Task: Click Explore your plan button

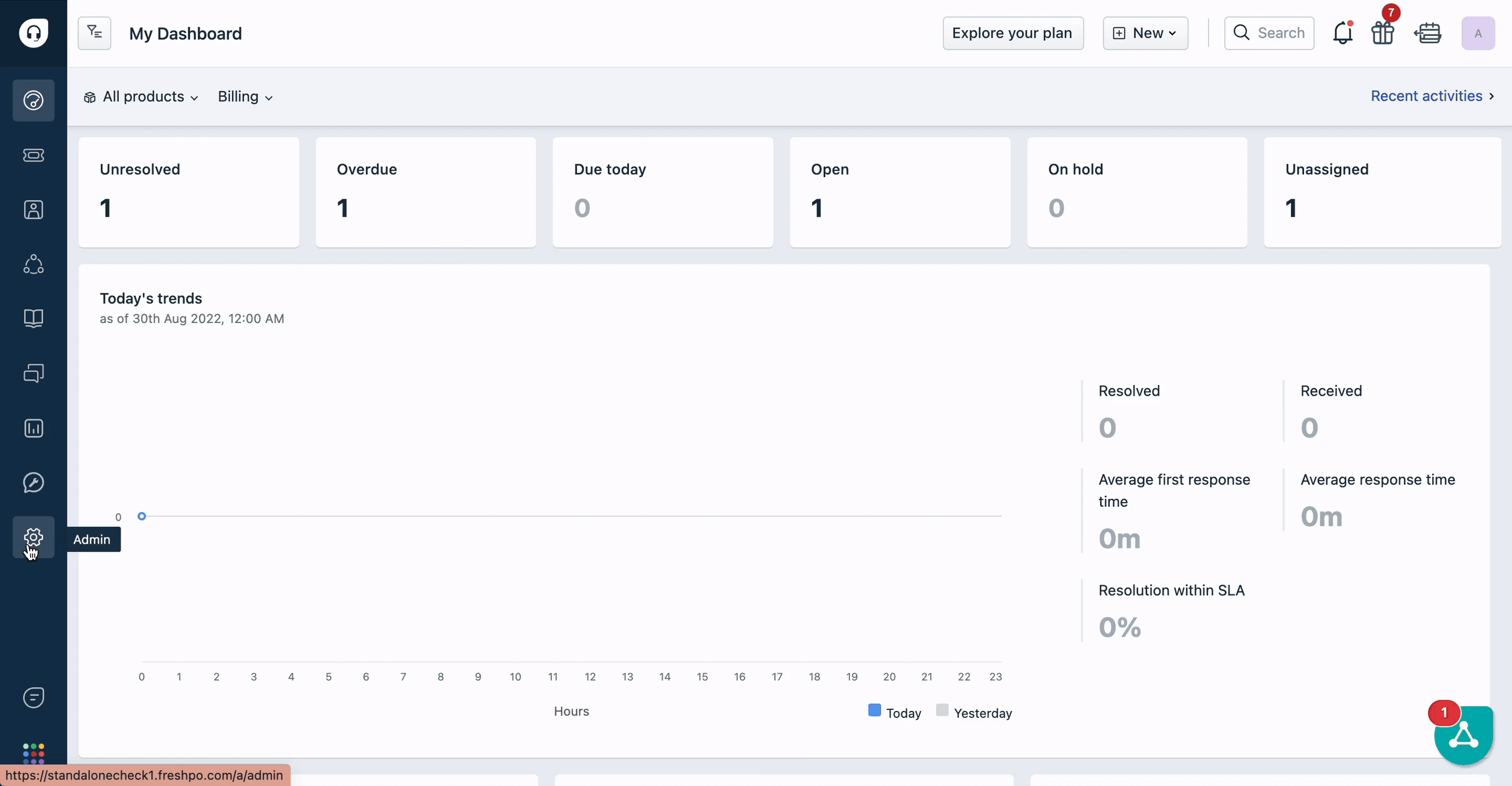Action: point(1012,33)
